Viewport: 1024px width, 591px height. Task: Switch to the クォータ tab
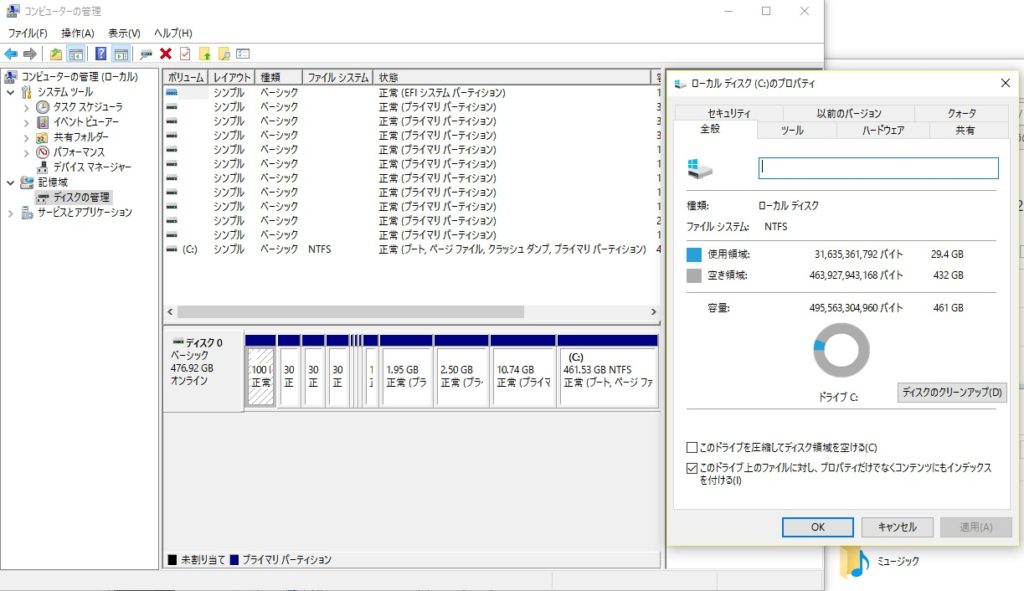(x=962, y=113)
